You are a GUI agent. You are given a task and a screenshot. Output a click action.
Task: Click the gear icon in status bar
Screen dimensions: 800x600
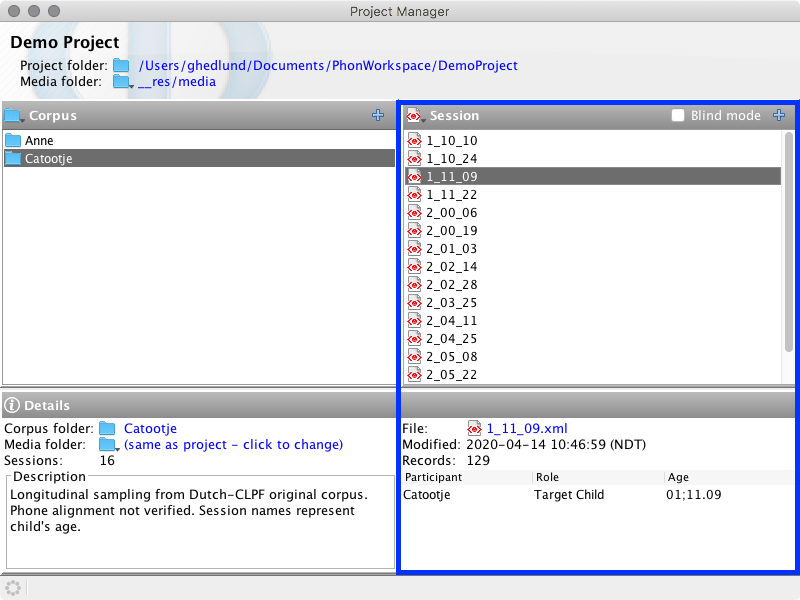tap(13, 587)
